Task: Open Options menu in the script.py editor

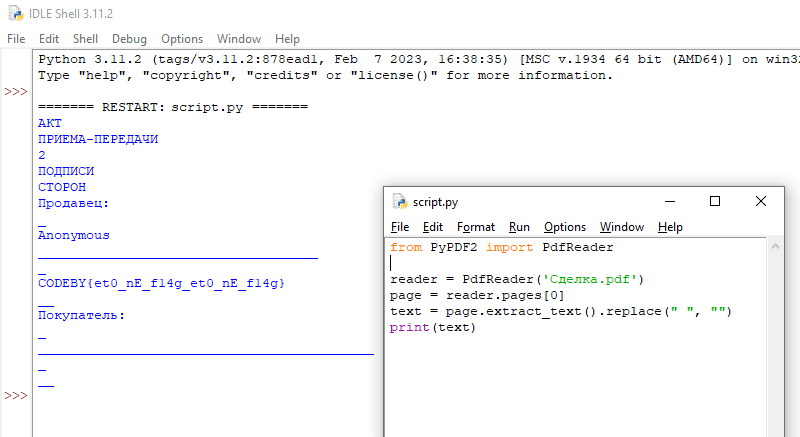Action: point(565,227)
